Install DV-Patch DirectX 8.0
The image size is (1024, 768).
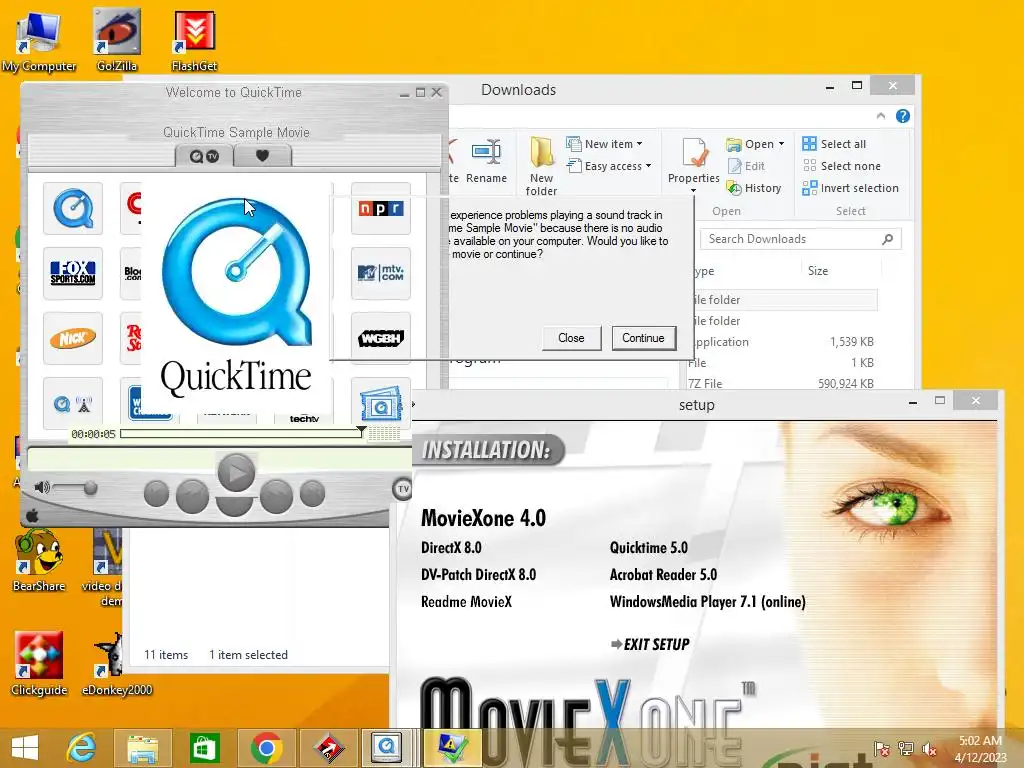(479, 575)
